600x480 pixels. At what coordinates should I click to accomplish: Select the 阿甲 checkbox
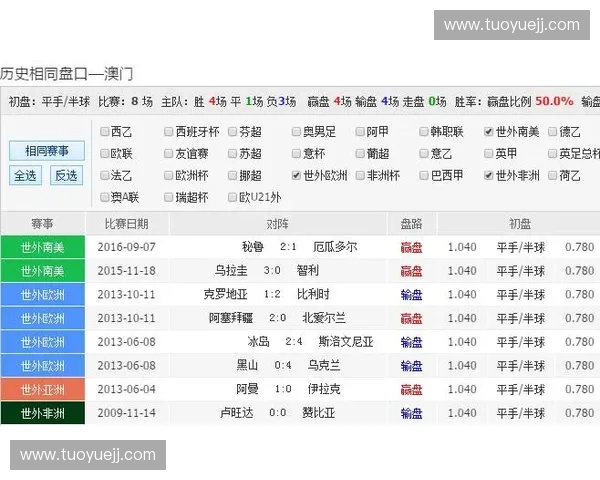[360, 132]
